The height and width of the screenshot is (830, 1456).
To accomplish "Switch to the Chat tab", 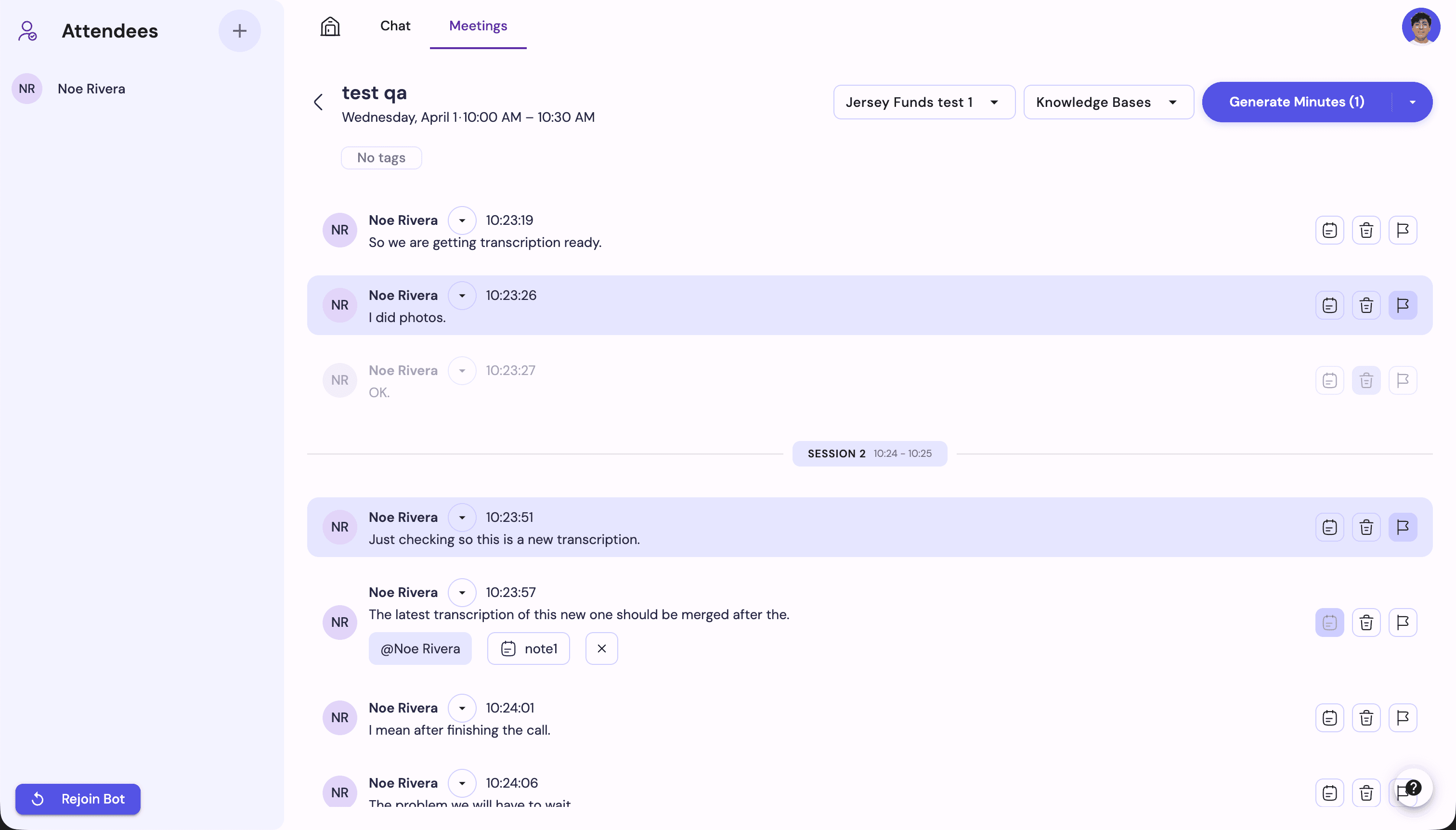I will pos(395,26).
